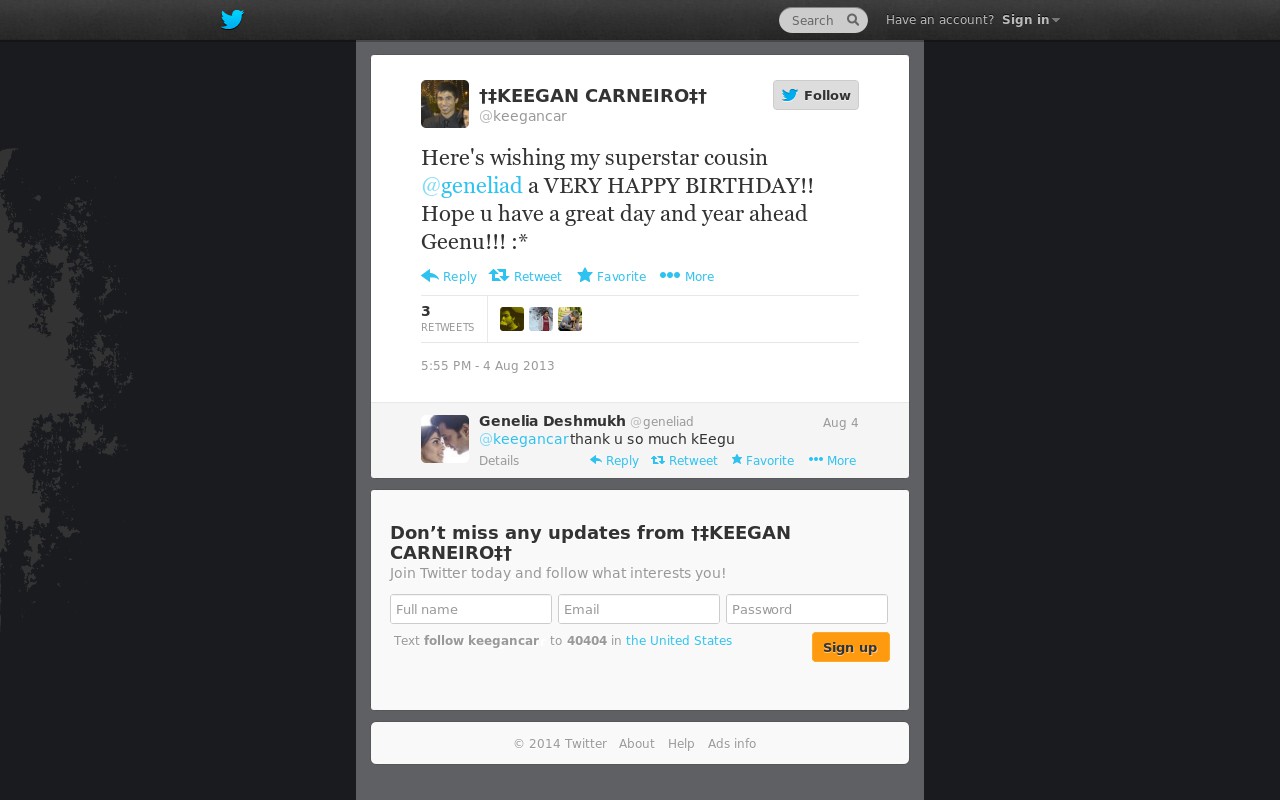The height and width of the screenshot is (800, 1280).
Task: Open the Twitter bird home icon
Action: click(232, 19)
